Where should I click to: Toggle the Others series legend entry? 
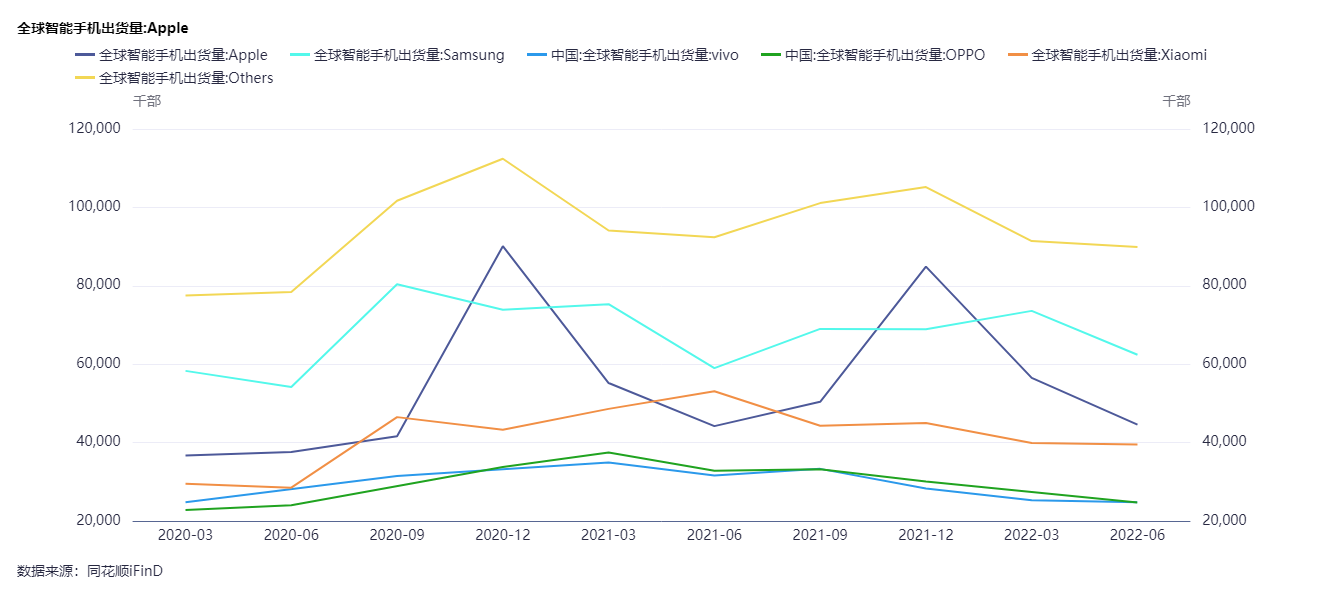174,78
